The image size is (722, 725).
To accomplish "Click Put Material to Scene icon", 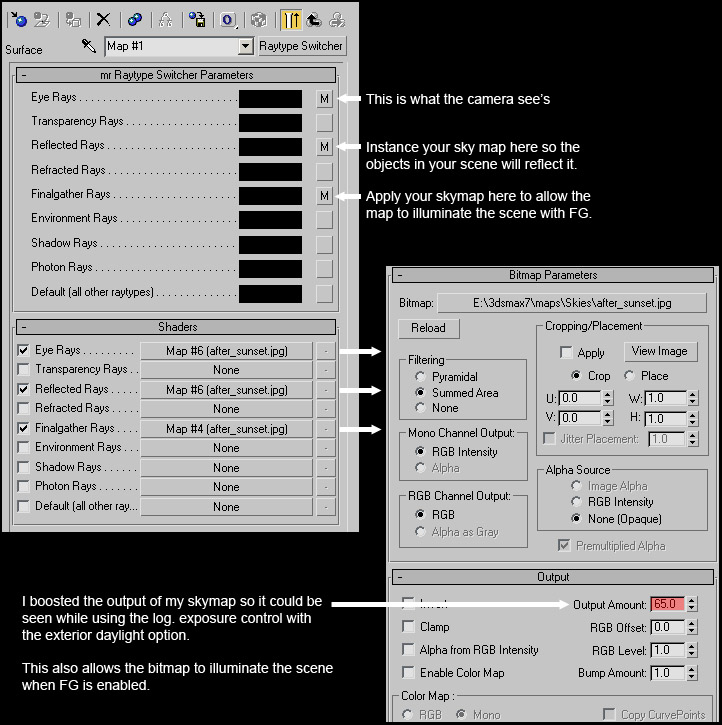I will [42, 20].
